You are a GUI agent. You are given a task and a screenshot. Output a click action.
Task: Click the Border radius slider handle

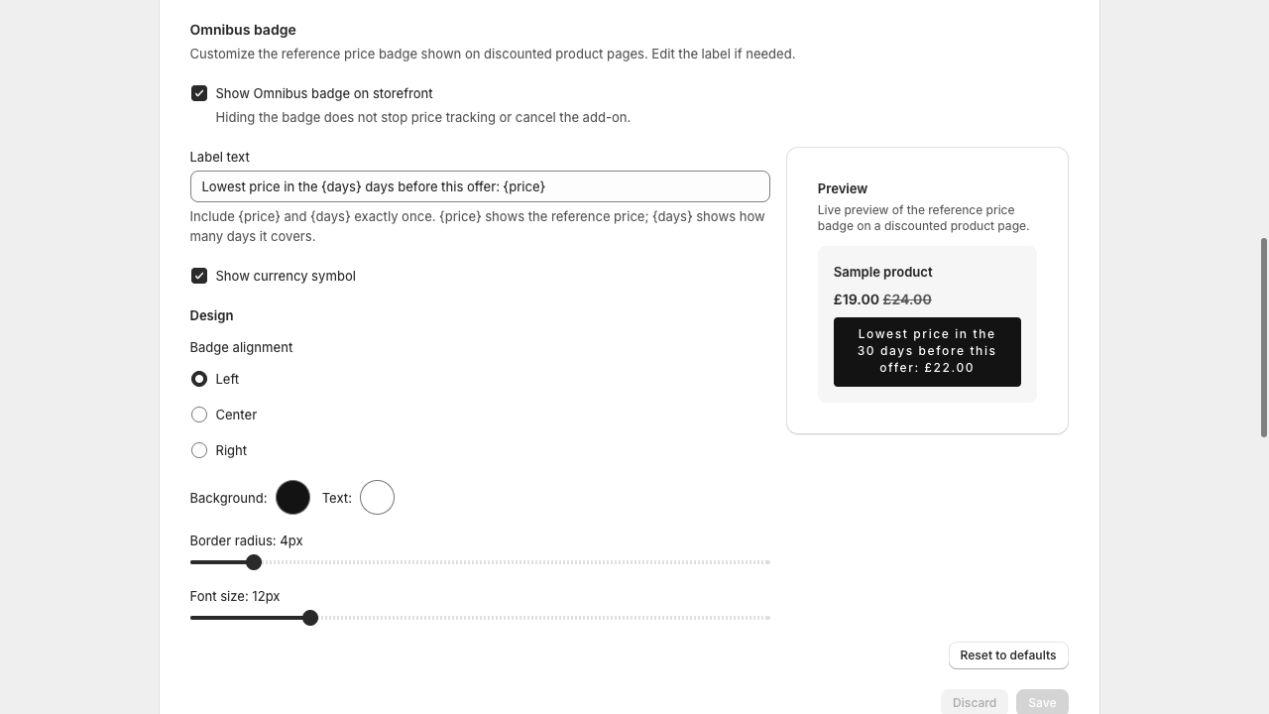254,563
